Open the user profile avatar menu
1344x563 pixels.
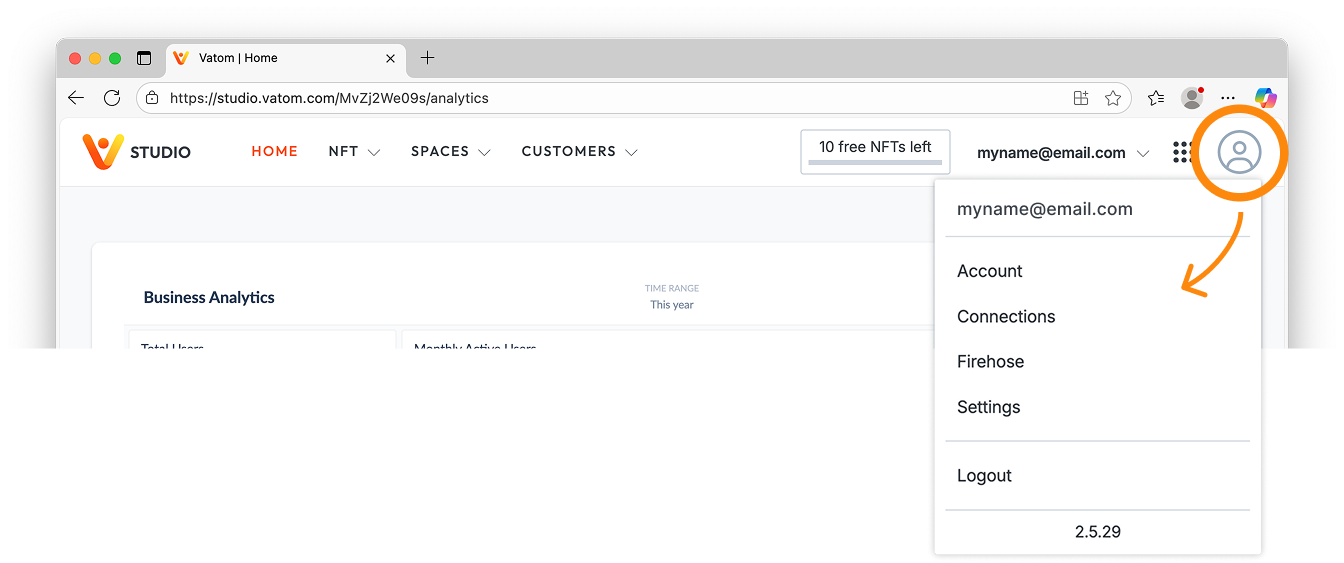[1239, 153]
